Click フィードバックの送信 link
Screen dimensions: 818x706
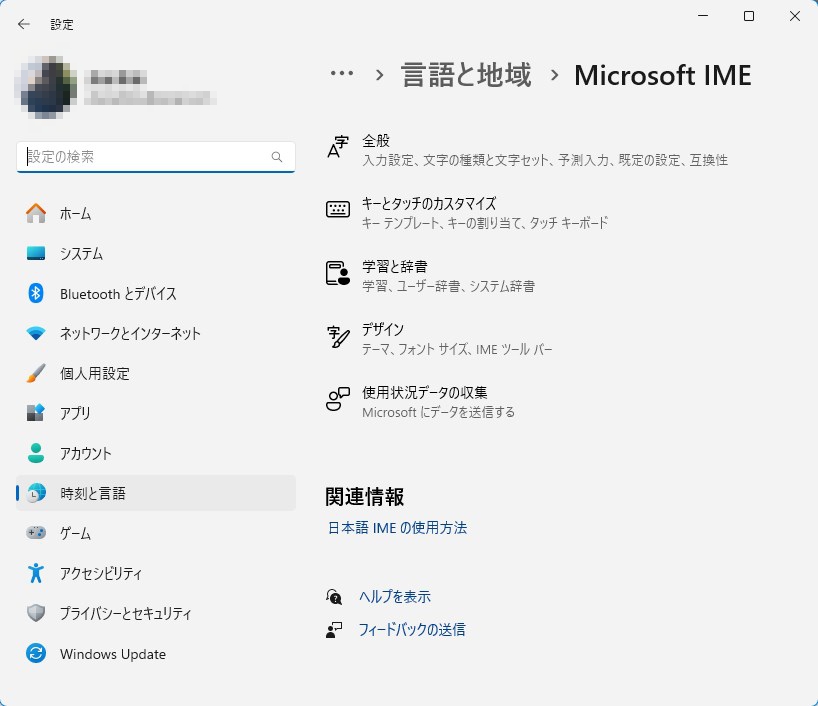(411, 630)
